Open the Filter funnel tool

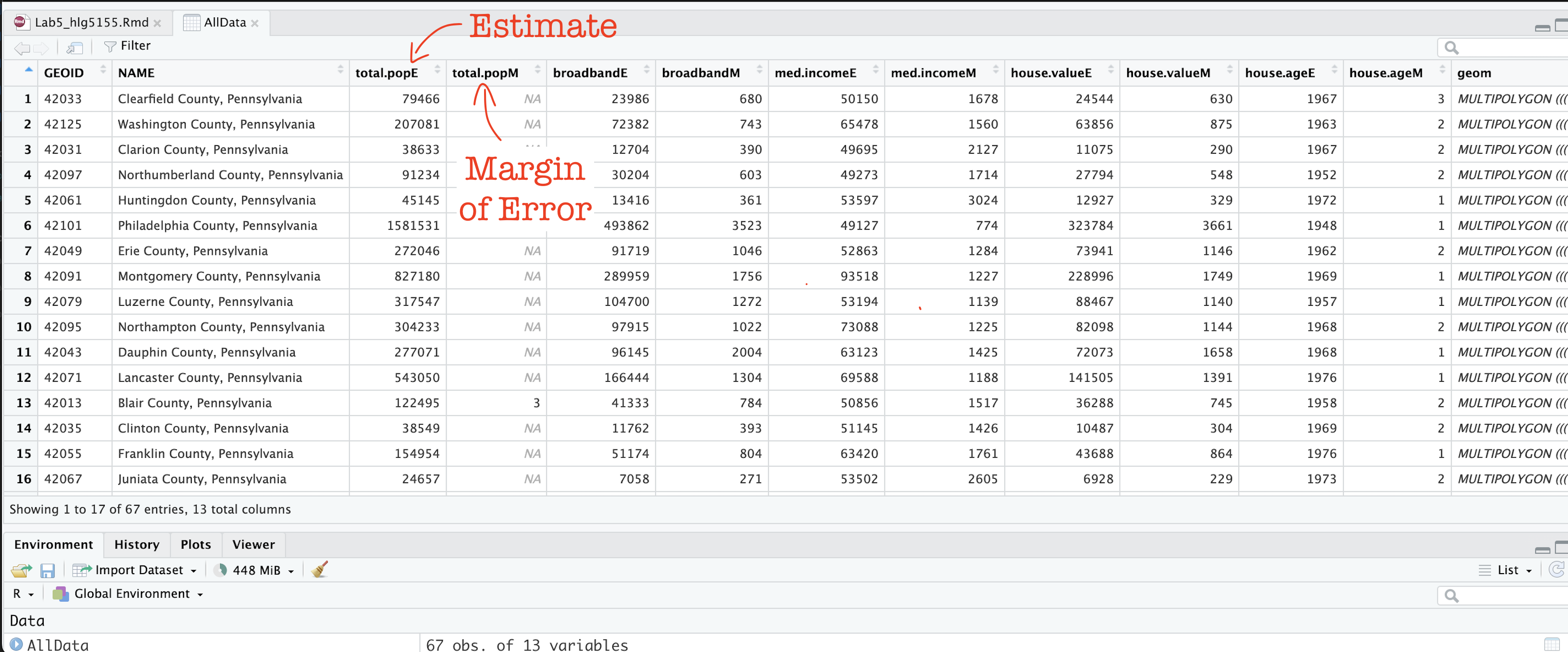127,46
